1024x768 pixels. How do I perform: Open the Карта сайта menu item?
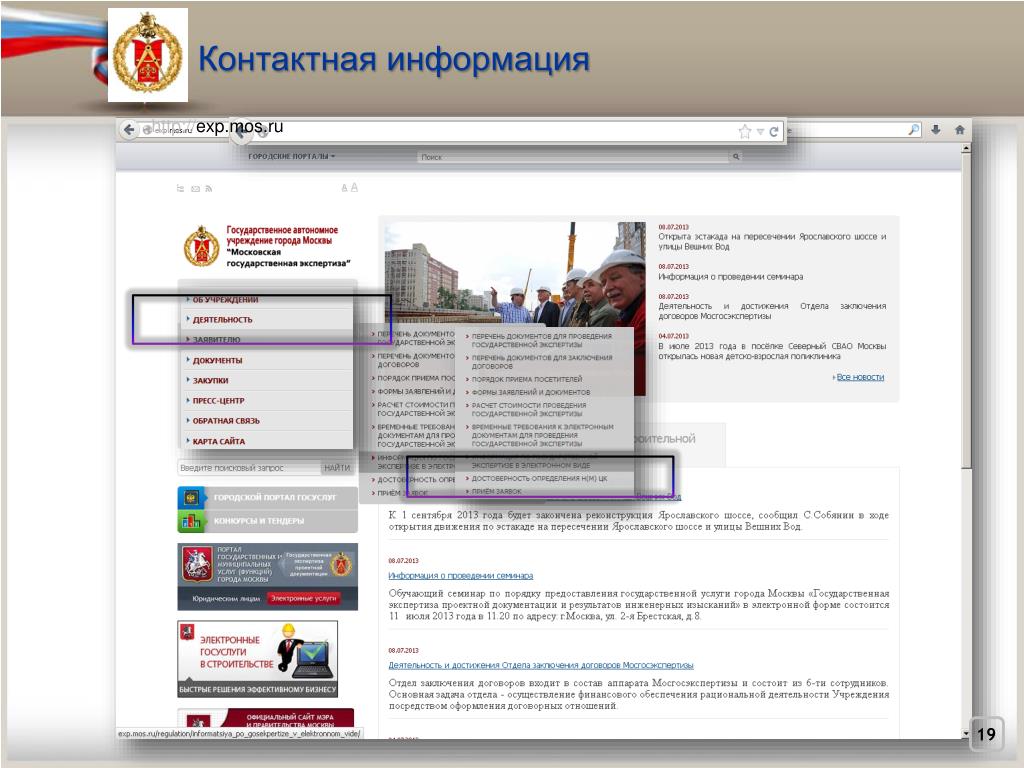pos(218,441)
